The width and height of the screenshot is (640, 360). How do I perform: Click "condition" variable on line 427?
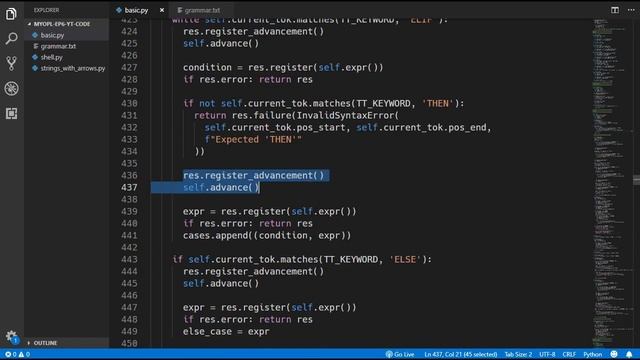pyautogui.click(x=207, y=67)
